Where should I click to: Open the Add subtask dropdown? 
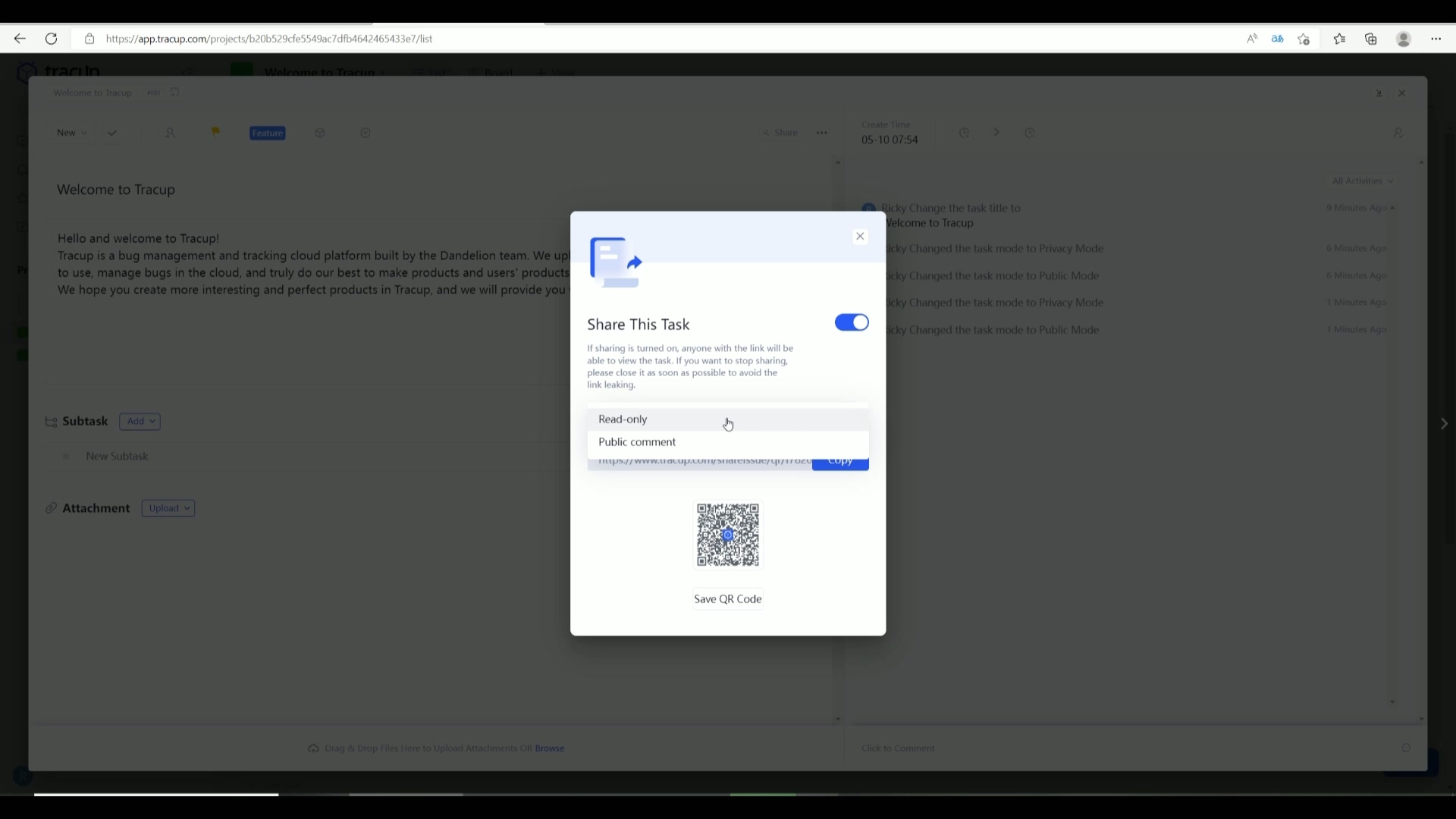tap(140, 422)
